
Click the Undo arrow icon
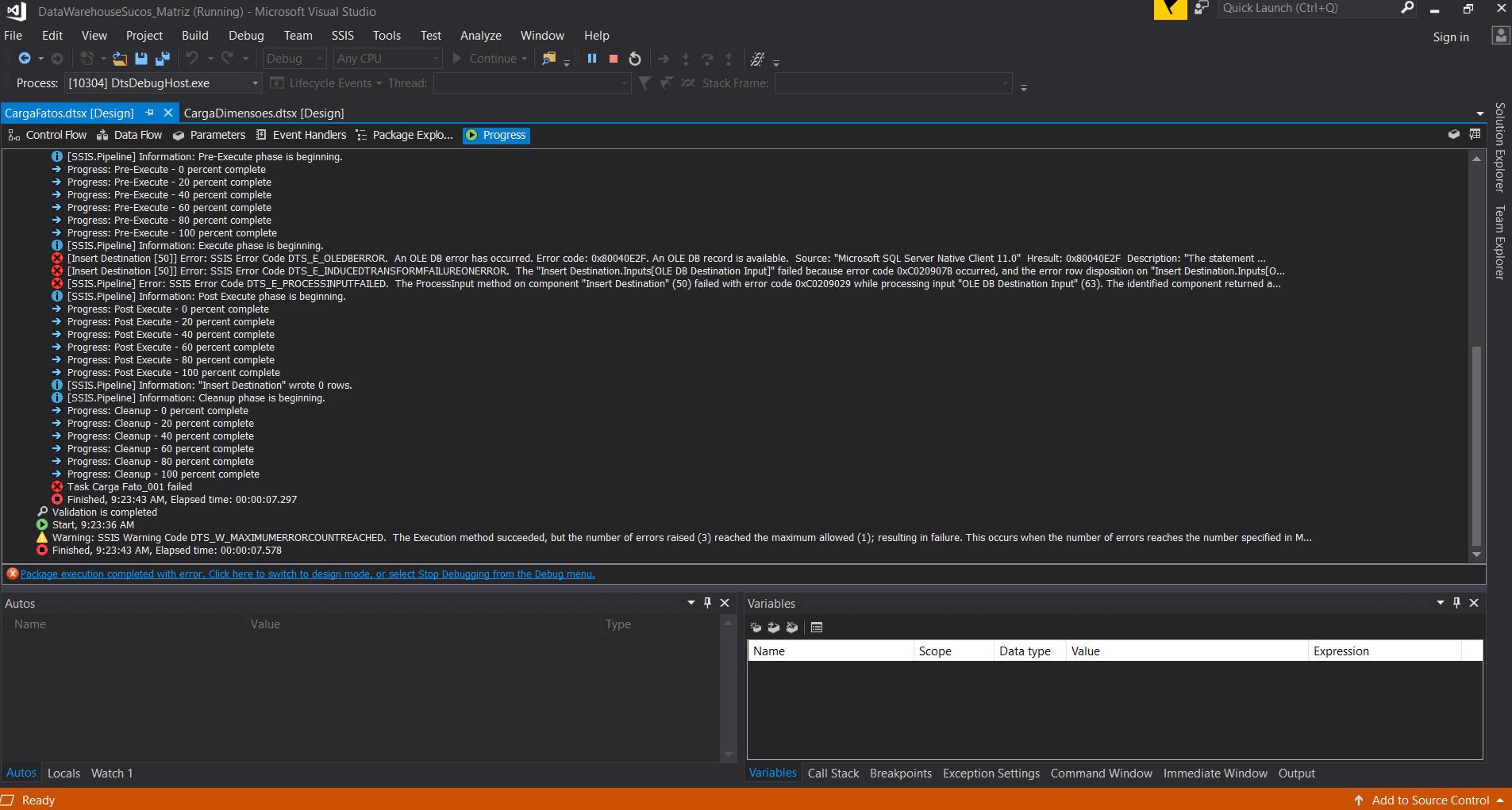[192, 59]
